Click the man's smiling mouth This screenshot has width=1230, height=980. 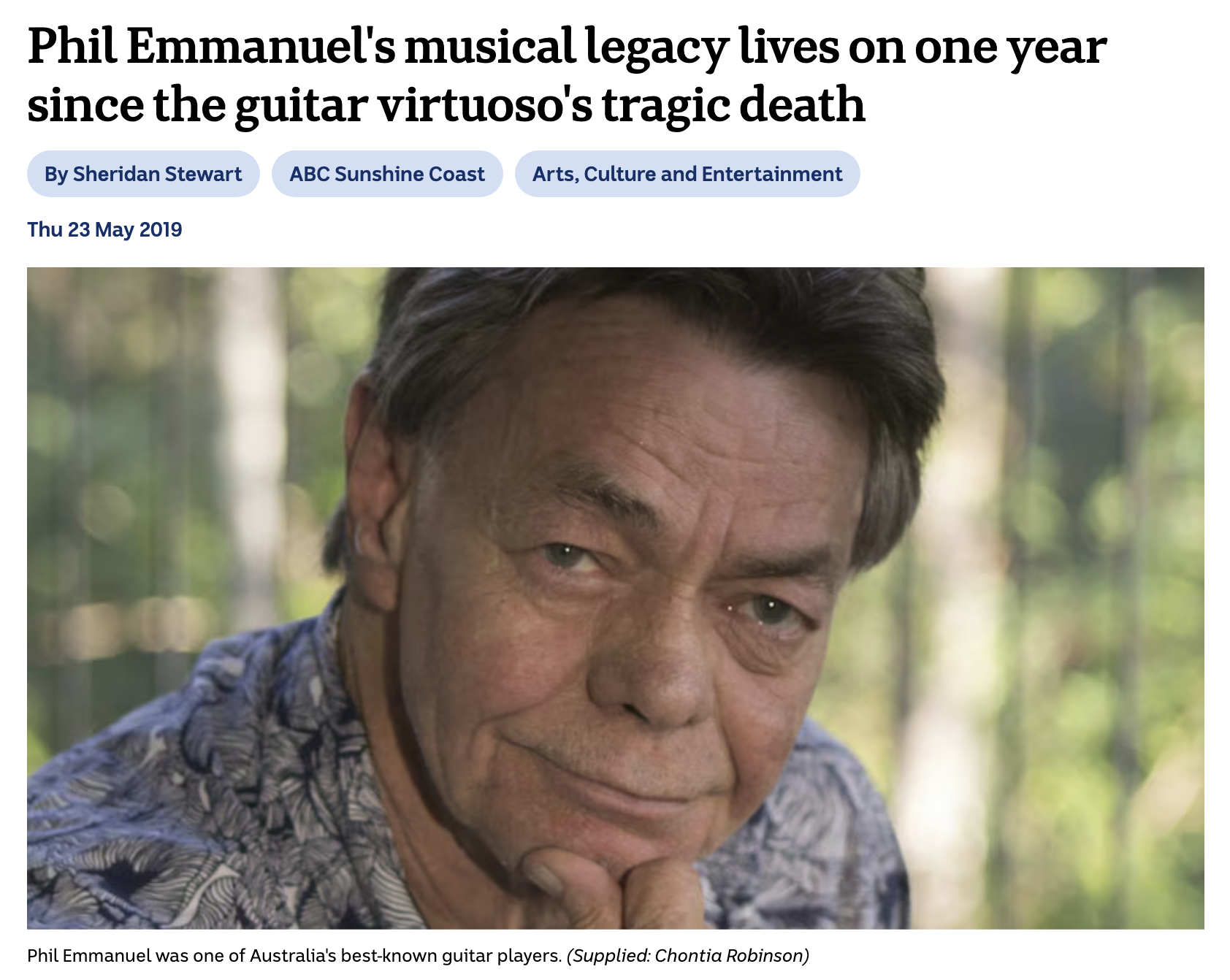click(x=606, y=774)
